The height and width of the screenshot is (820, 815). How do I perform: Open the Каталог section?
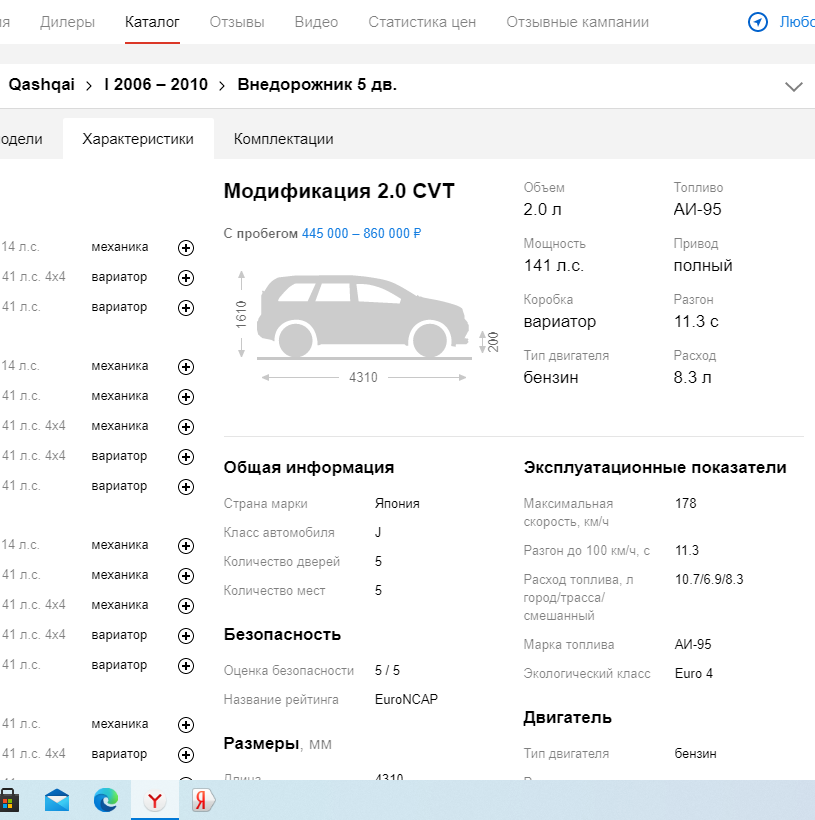[152, 22]
